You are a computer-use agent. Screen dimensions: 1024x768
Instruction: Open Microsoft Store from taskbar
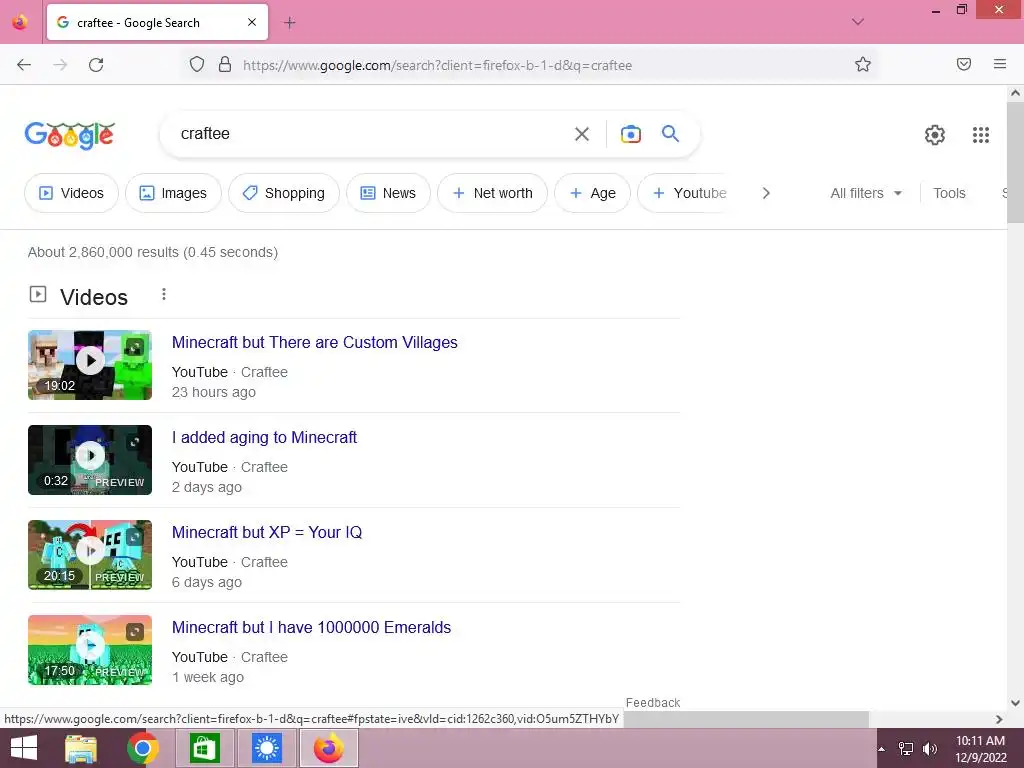(x=204, y=748)
